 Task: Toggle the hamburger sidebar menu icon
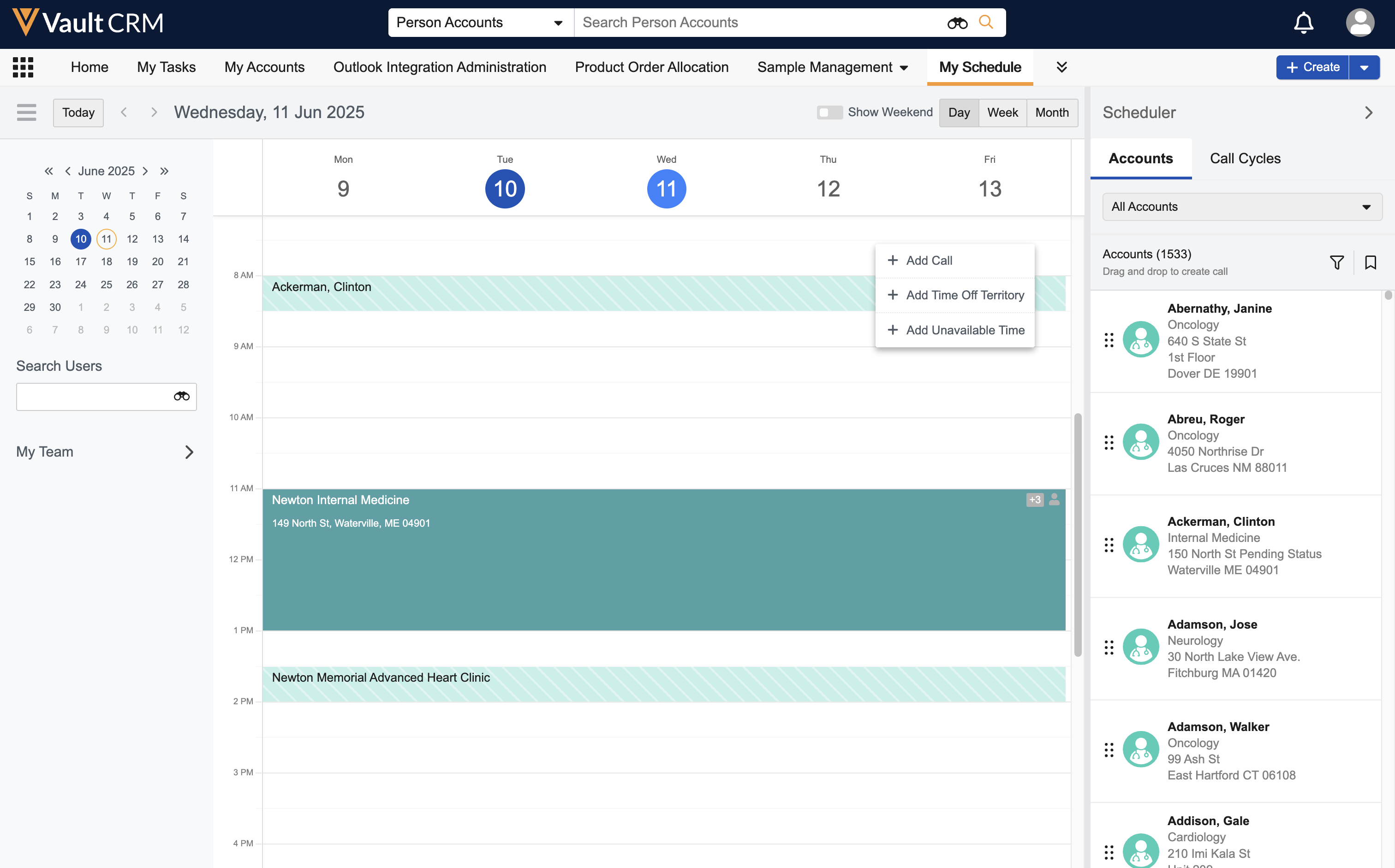pyautogui.click(x=26, y=112)
